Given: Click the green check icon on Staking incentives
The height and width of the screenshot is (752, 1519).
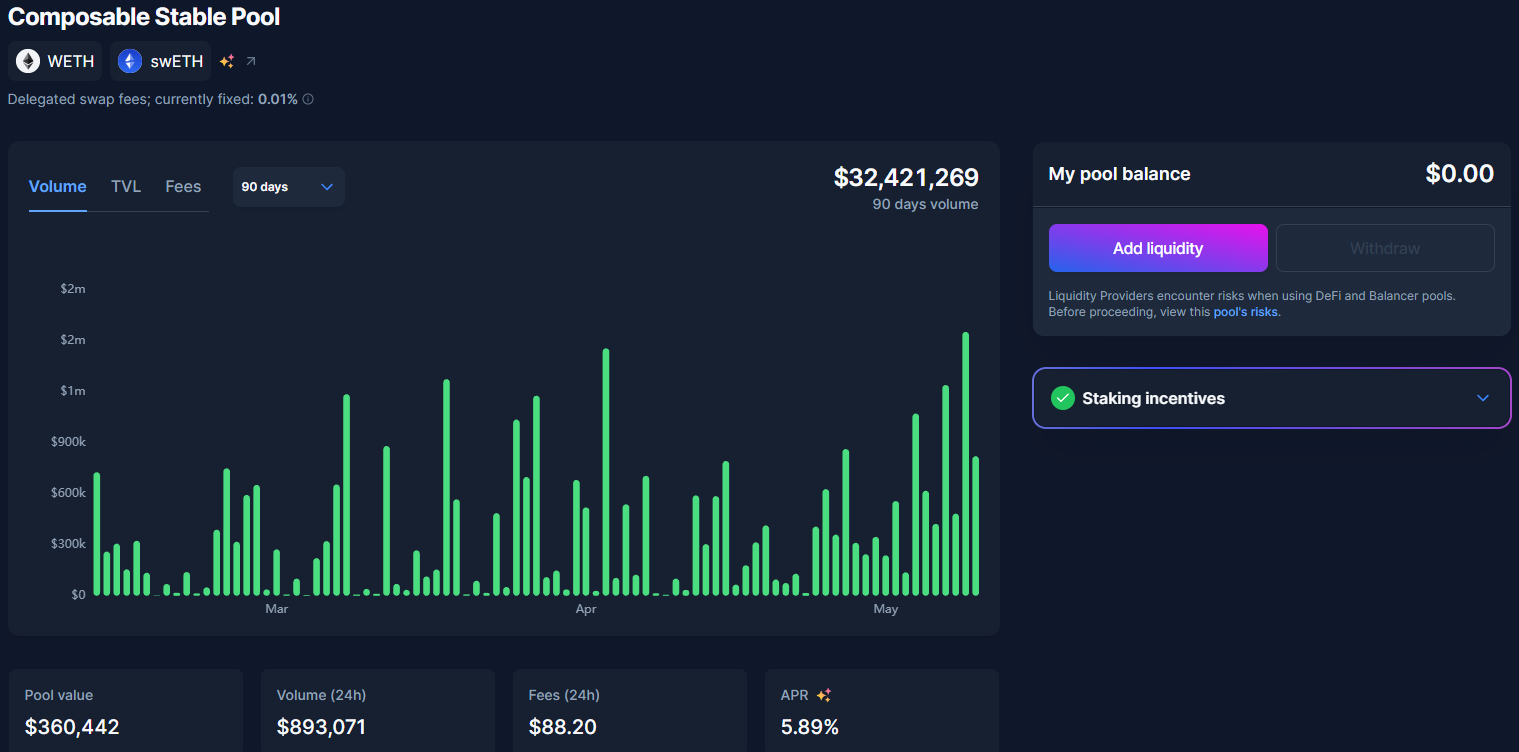Looking at the screenshot, I should tap(1063, 398).
